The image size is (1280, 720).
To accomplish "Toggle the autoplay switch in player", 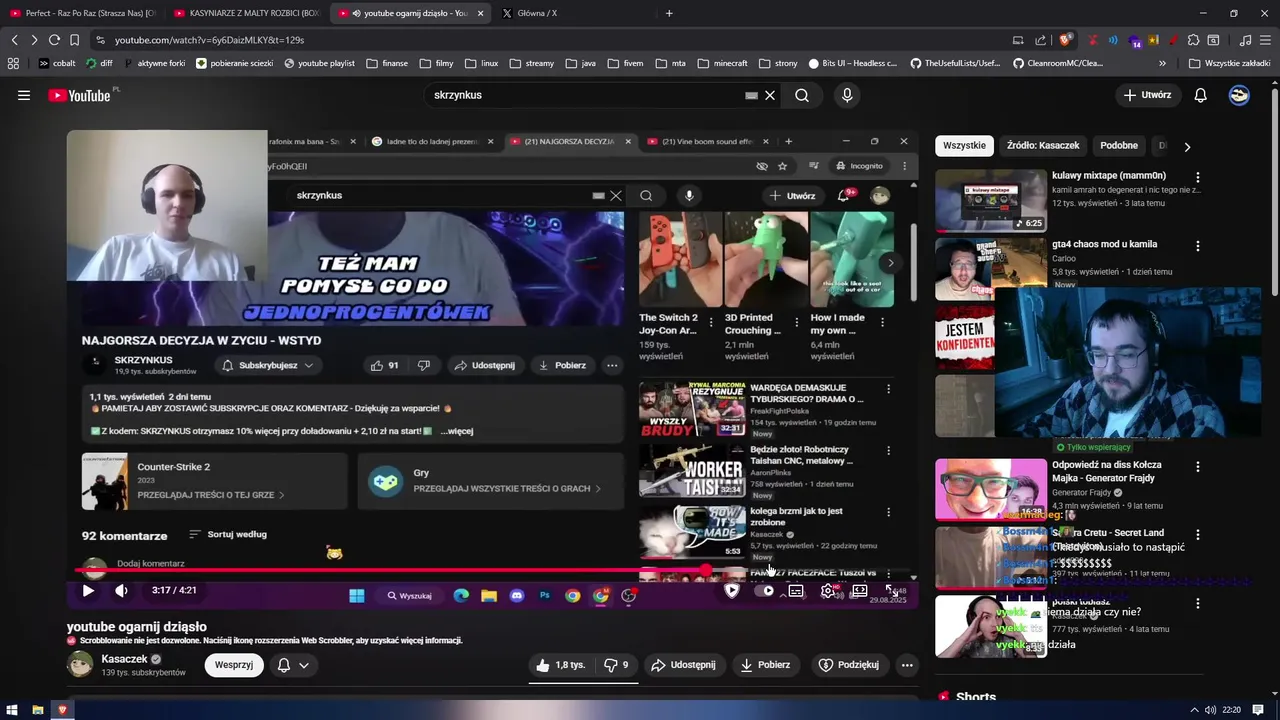I will [764, 591].
